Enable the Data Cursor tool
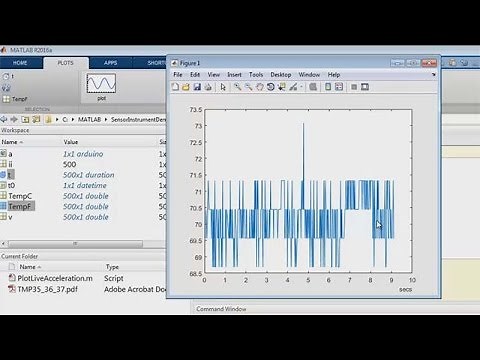 click(282, 87)
